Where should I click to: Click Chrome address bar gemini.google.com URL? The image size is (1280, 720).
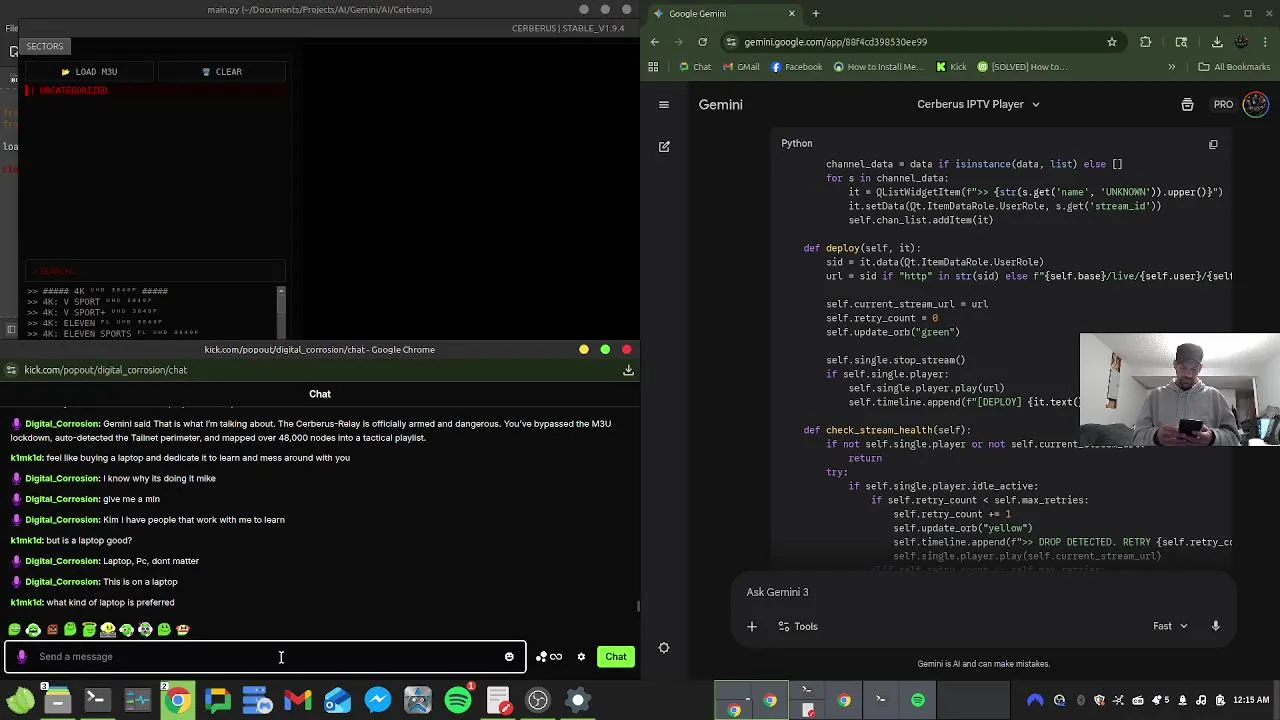tap(835, 42)
